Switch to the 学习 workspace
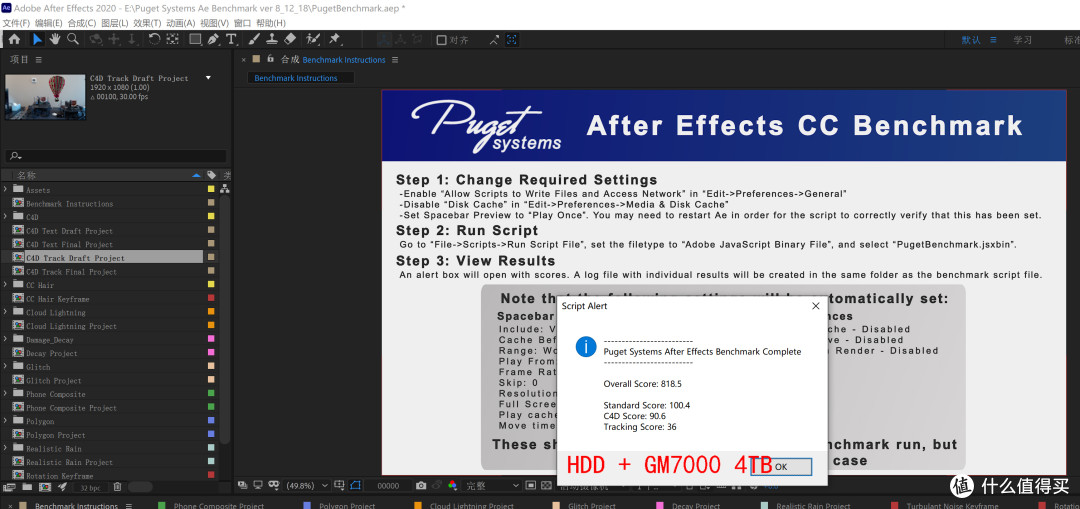The width and height of the screenshot is (1080, 509). pyautogui.click(x=1022, y=40)
